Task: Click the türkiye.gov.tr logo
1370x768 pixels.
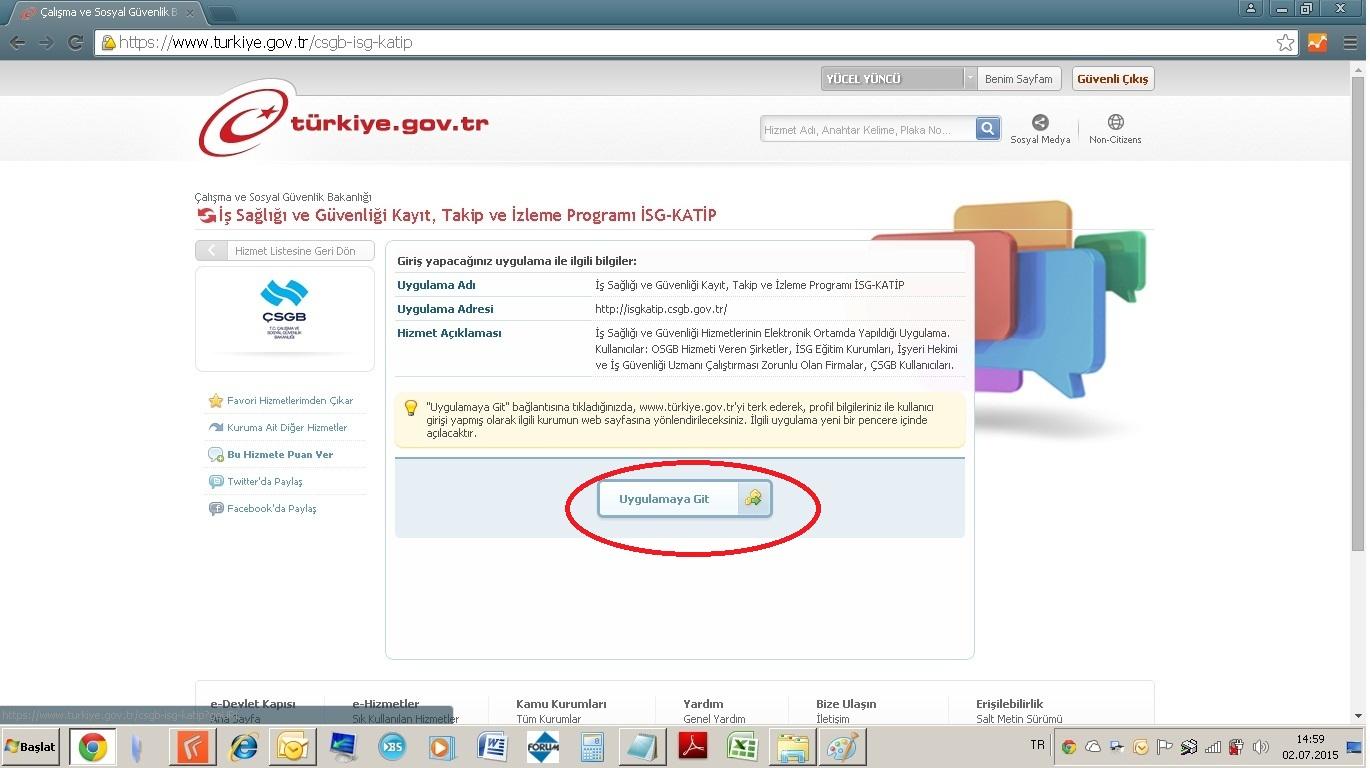Action: click(344, 122)
